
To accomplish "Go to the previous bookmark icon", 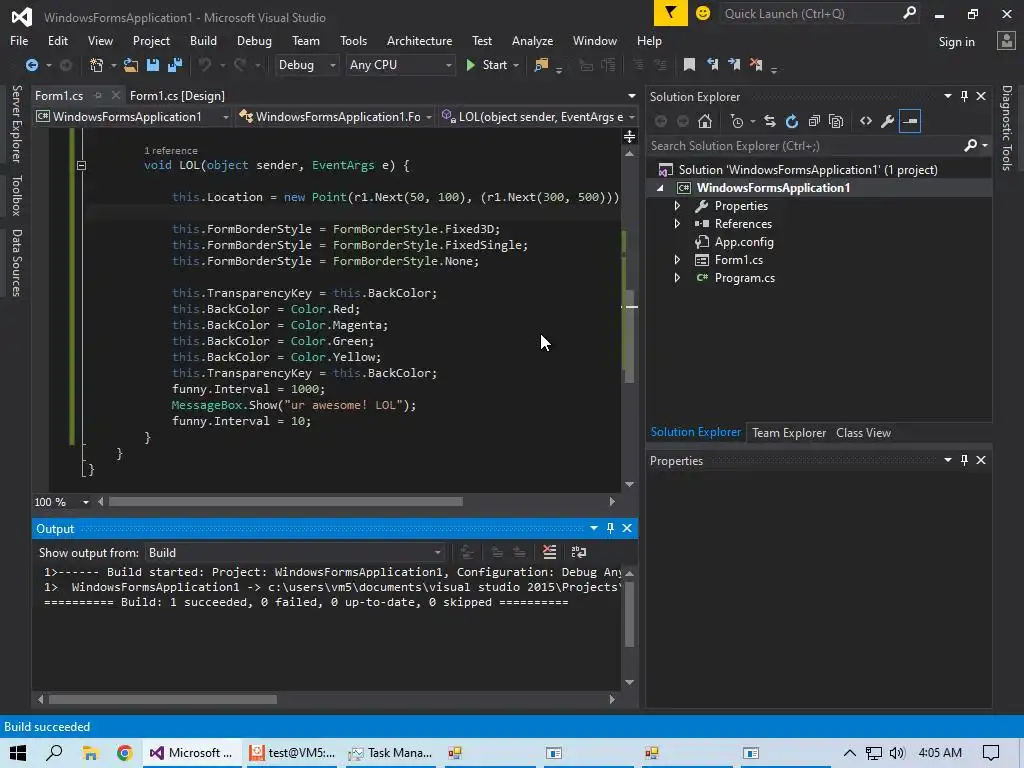I will 712,64.
